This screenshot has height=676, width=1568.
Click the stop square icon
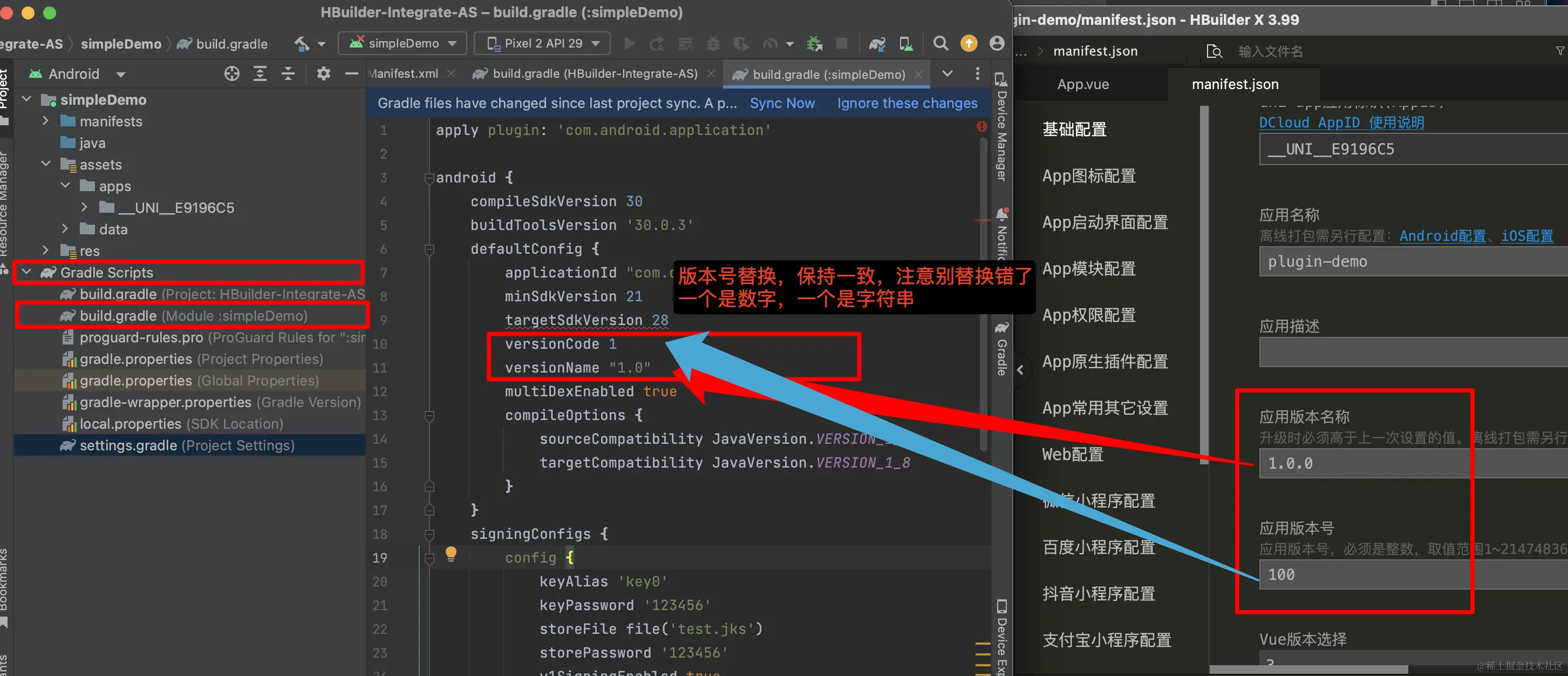pos(842,43)
